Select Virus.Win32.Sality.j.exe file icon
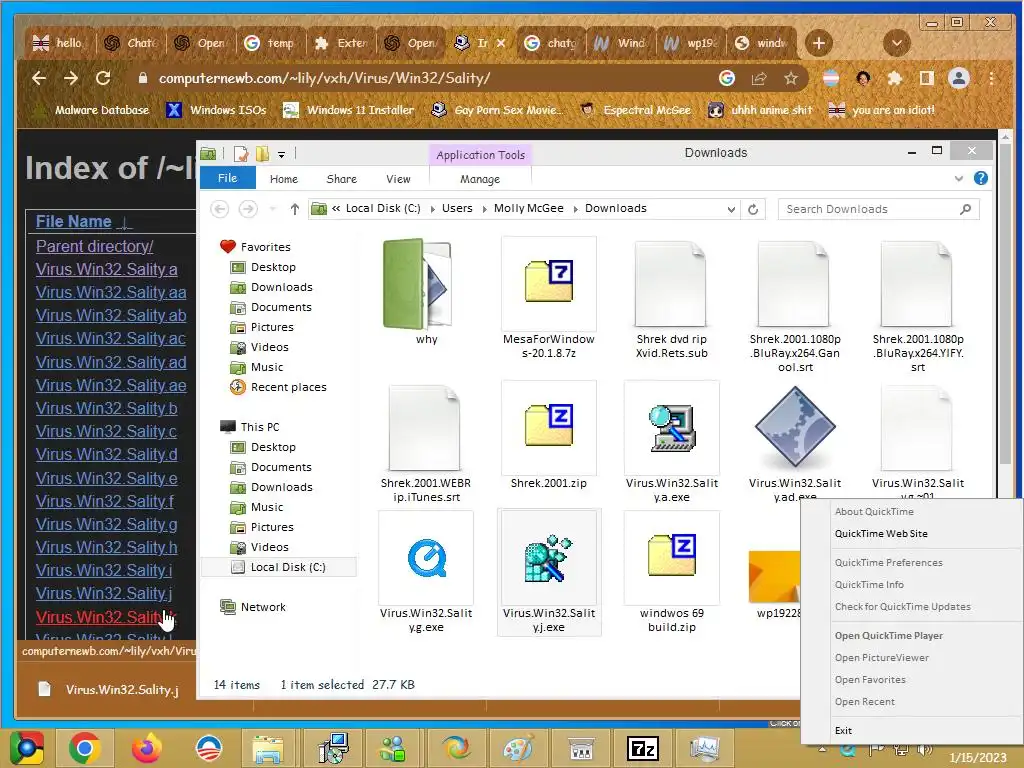 [549, 558]
